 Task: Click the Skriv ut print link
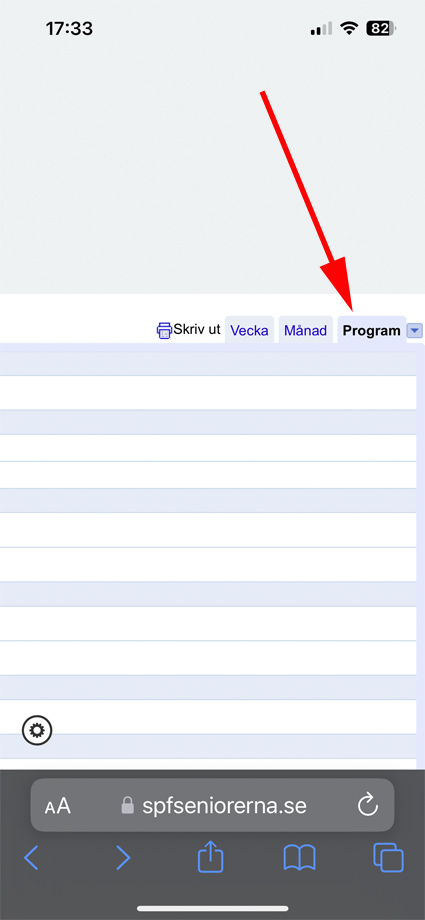point(197,329)
